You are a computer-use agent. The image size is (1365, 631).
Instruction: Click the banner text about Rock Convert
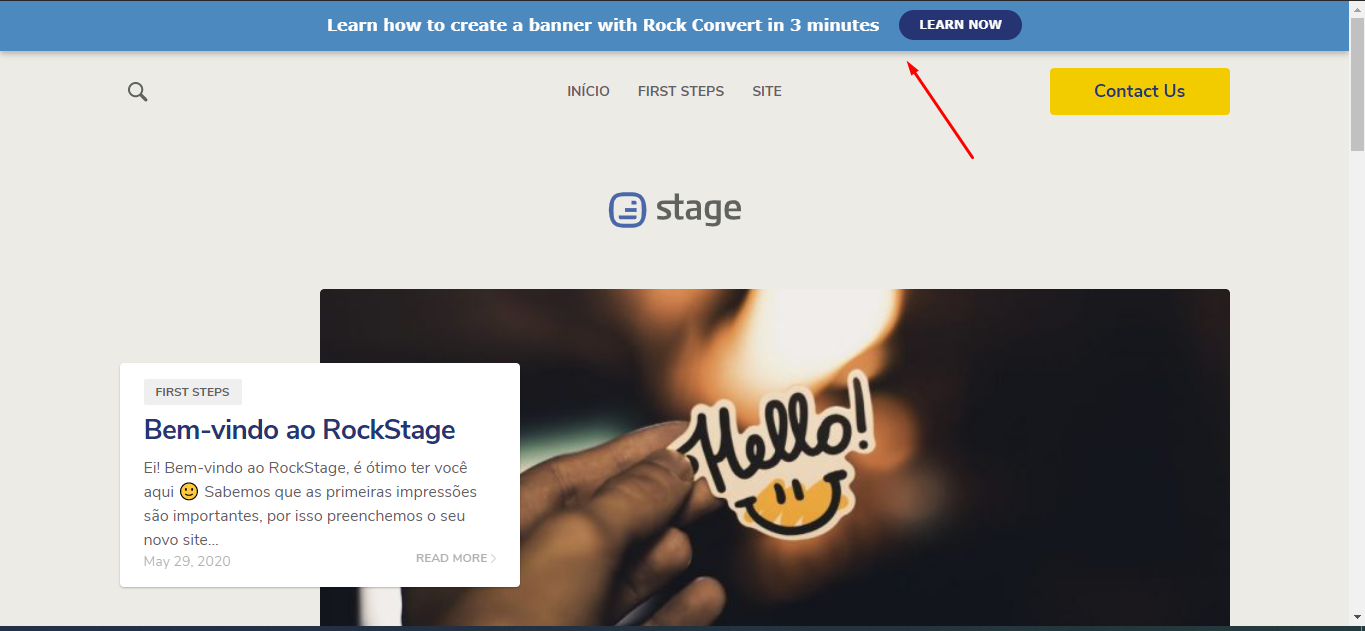(603, 25)
